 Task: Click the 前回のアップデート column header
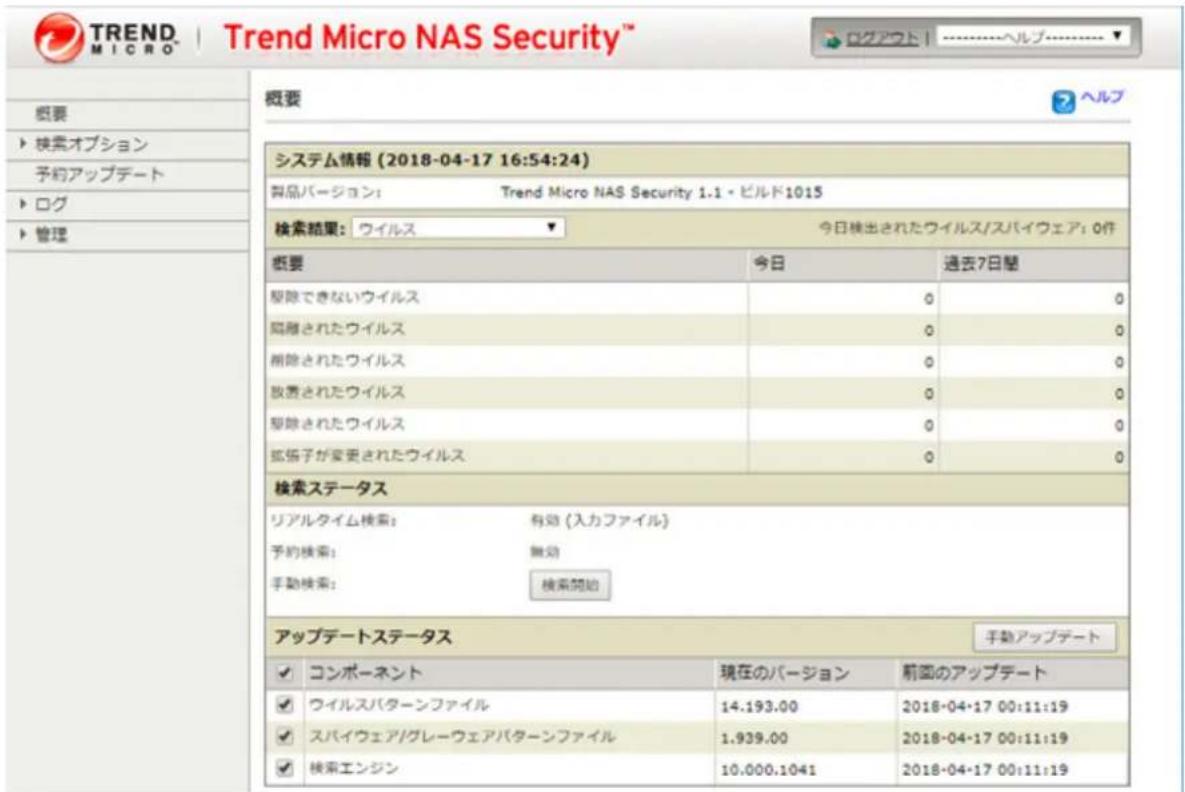[x=974, y=673]
